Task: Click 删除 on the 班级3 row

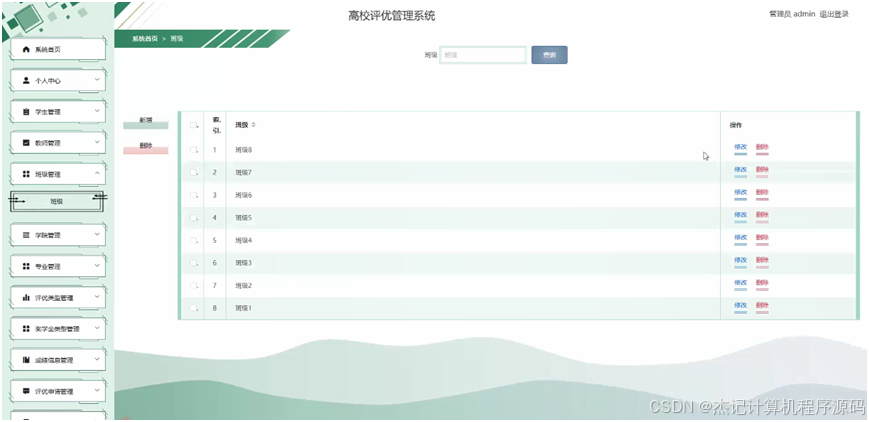Action: 762,261
